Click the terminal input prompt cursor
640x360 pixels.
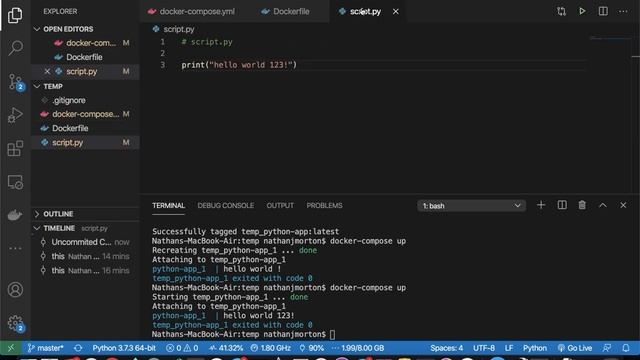point(332,335)
